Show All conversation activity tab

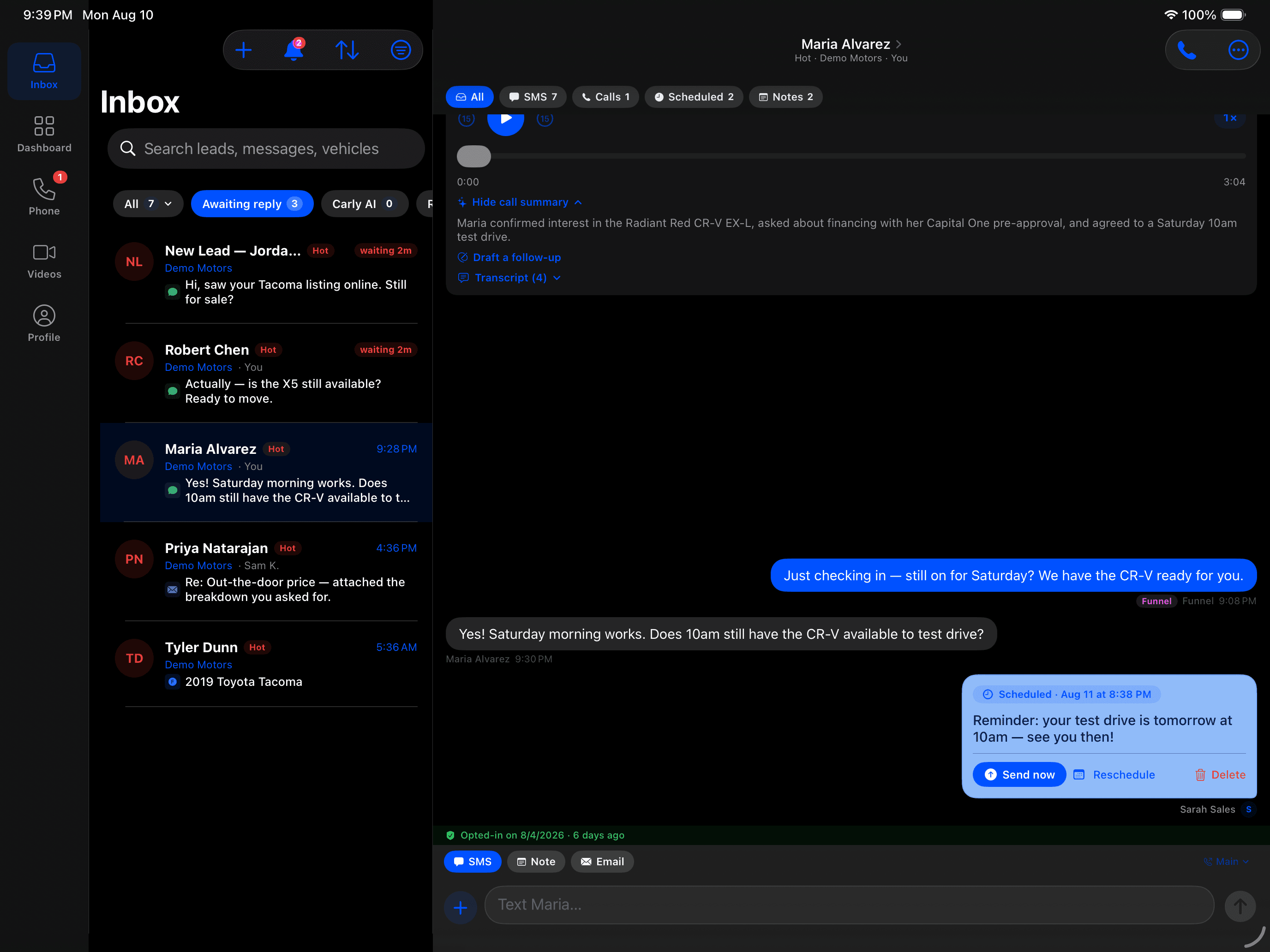[470, 97]
